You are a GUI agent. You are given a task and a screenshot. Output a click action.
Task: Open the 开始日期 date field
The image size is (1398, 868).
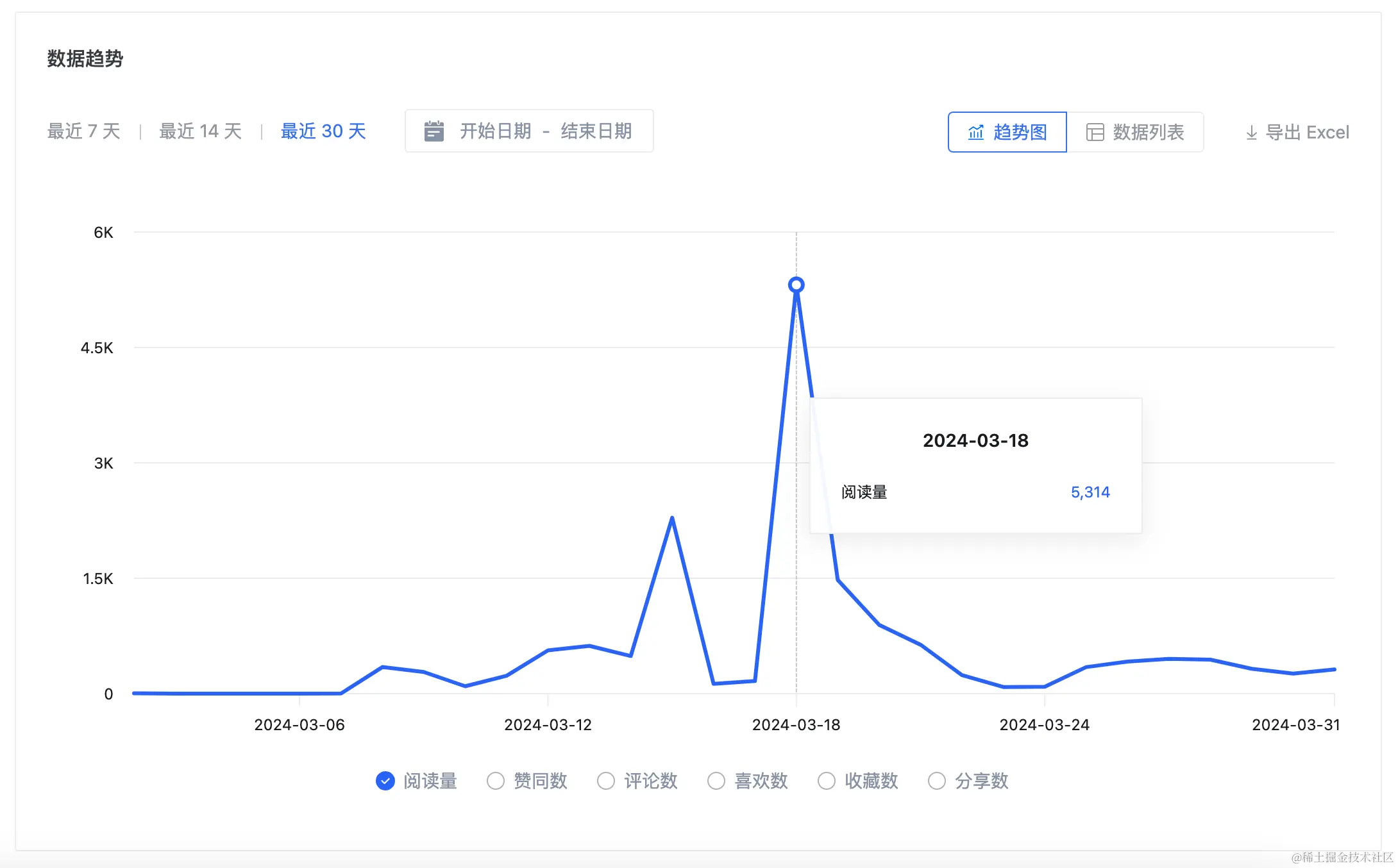coord(495,131)
